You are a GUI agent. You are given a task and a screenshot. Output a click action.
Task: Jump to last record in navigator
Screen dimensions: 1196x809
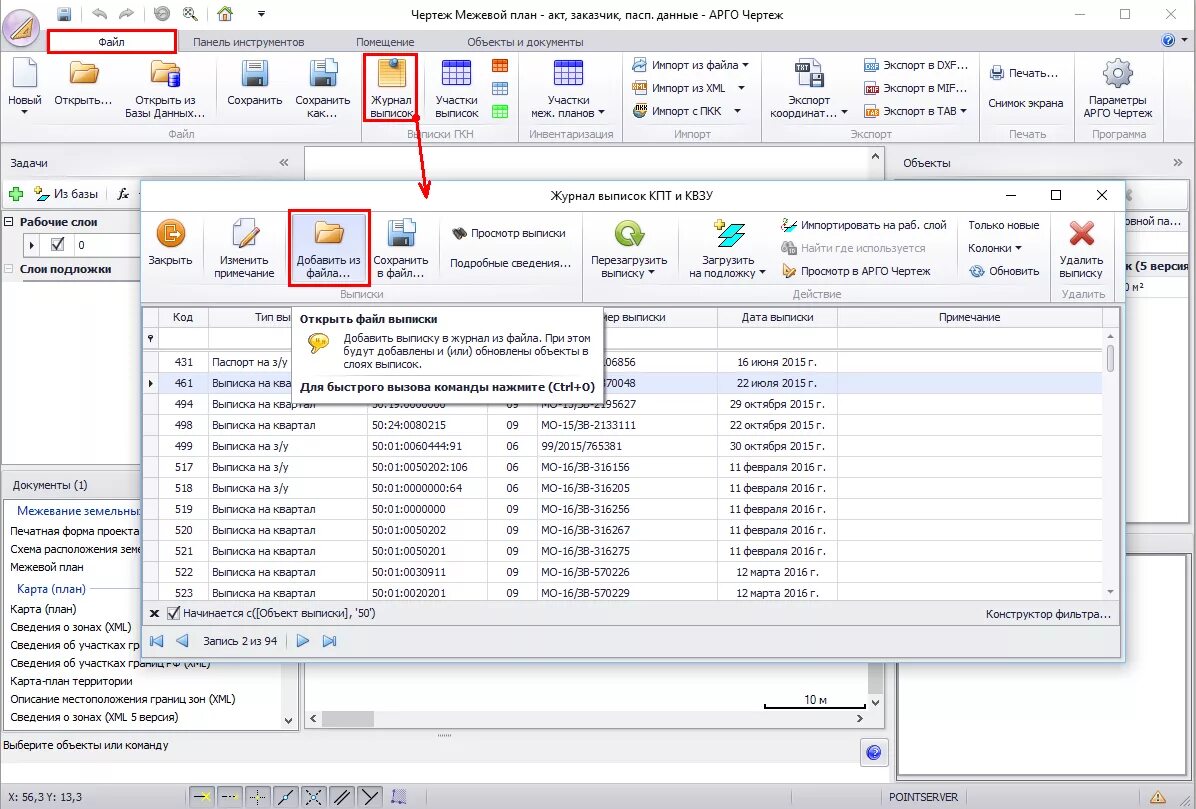click(x=330, y=641)
